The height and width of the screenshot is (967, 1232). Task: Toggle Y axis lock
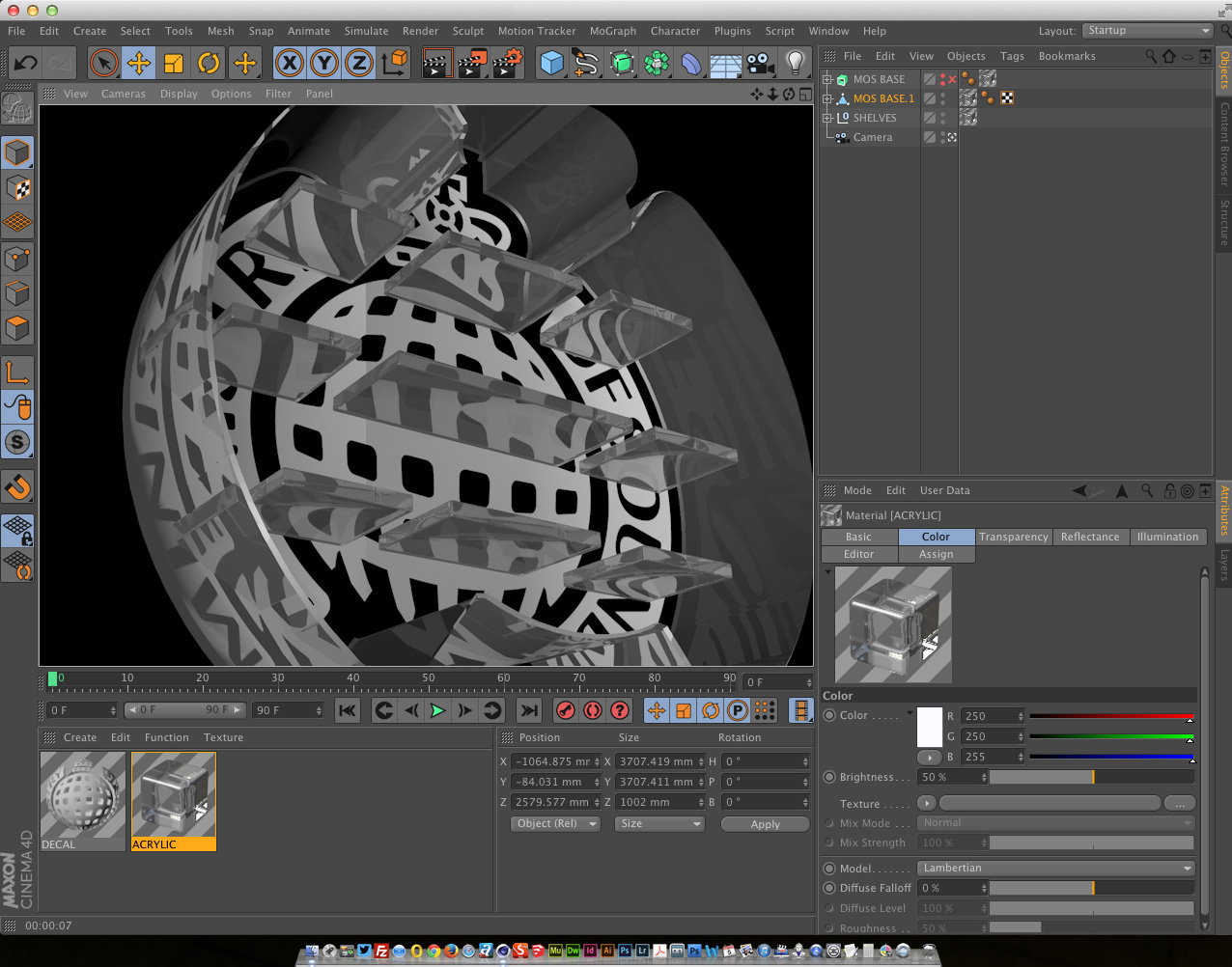(324, 64)
